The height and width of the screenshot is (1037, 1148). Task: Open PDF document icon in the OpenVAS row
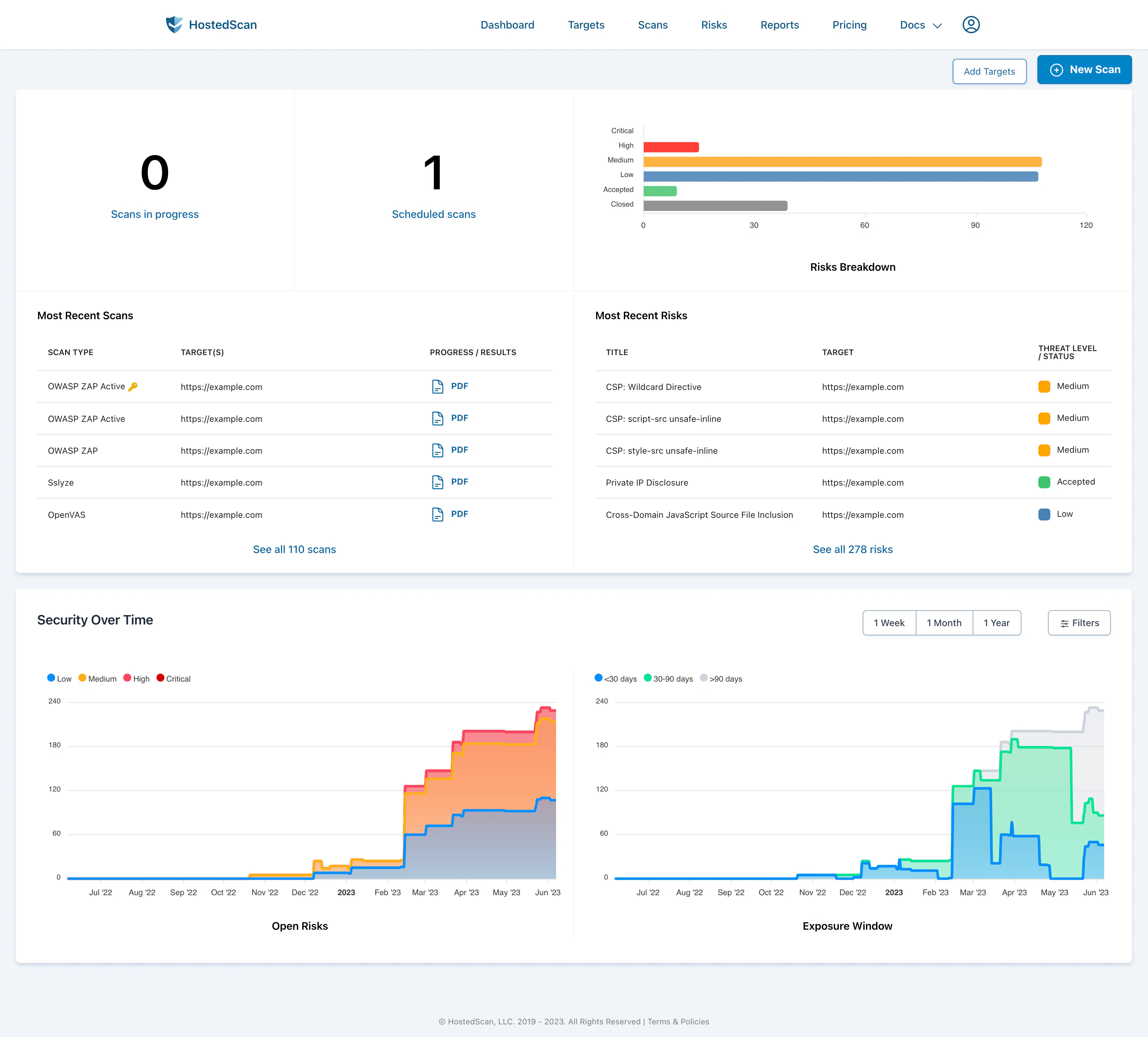point(437,514)
